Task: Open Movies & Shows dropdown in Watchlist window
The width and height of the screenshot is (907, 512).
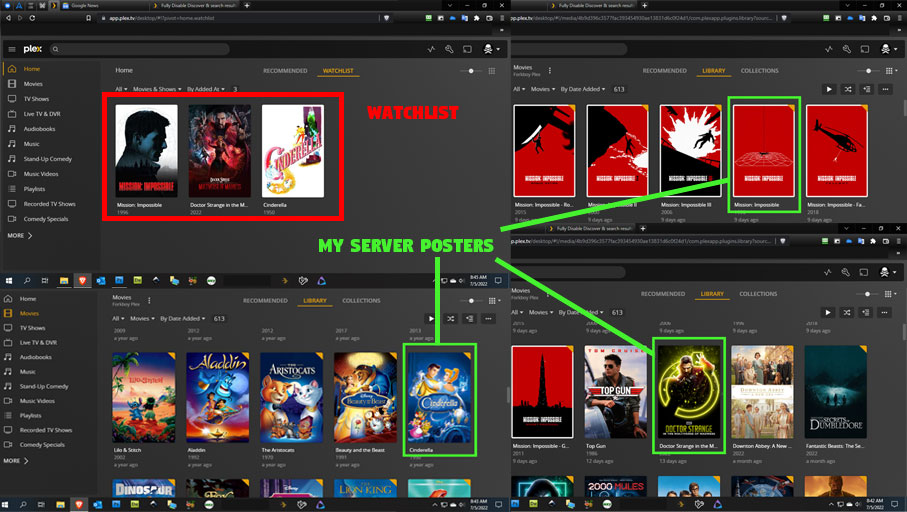Action: (x=157, y=89)
